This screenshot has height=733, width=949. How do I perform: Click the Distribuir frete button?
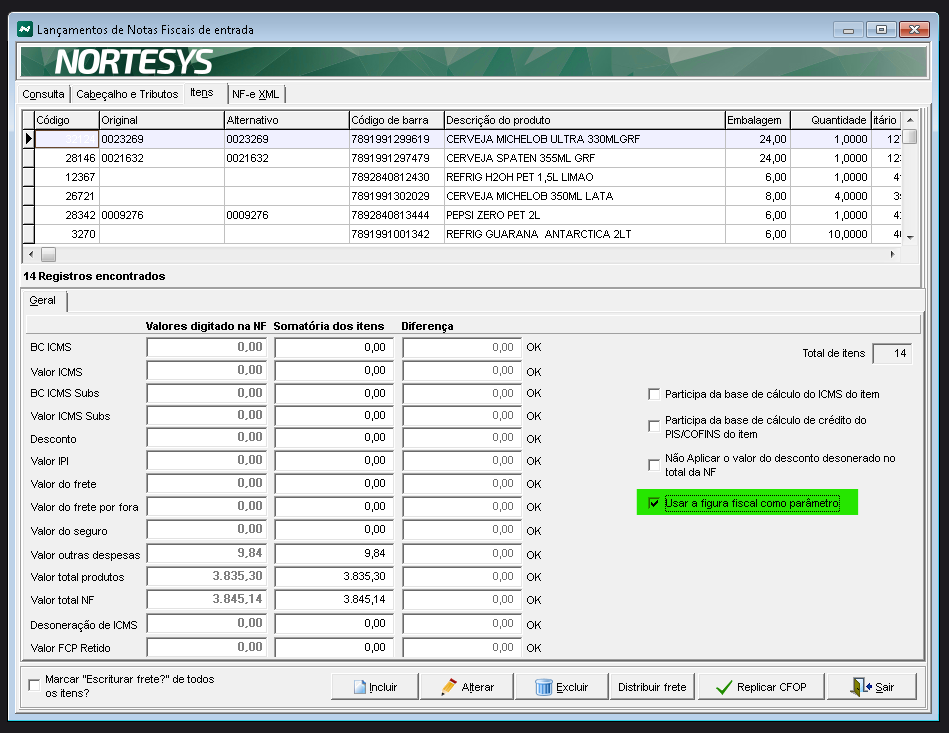click(652, 687)
